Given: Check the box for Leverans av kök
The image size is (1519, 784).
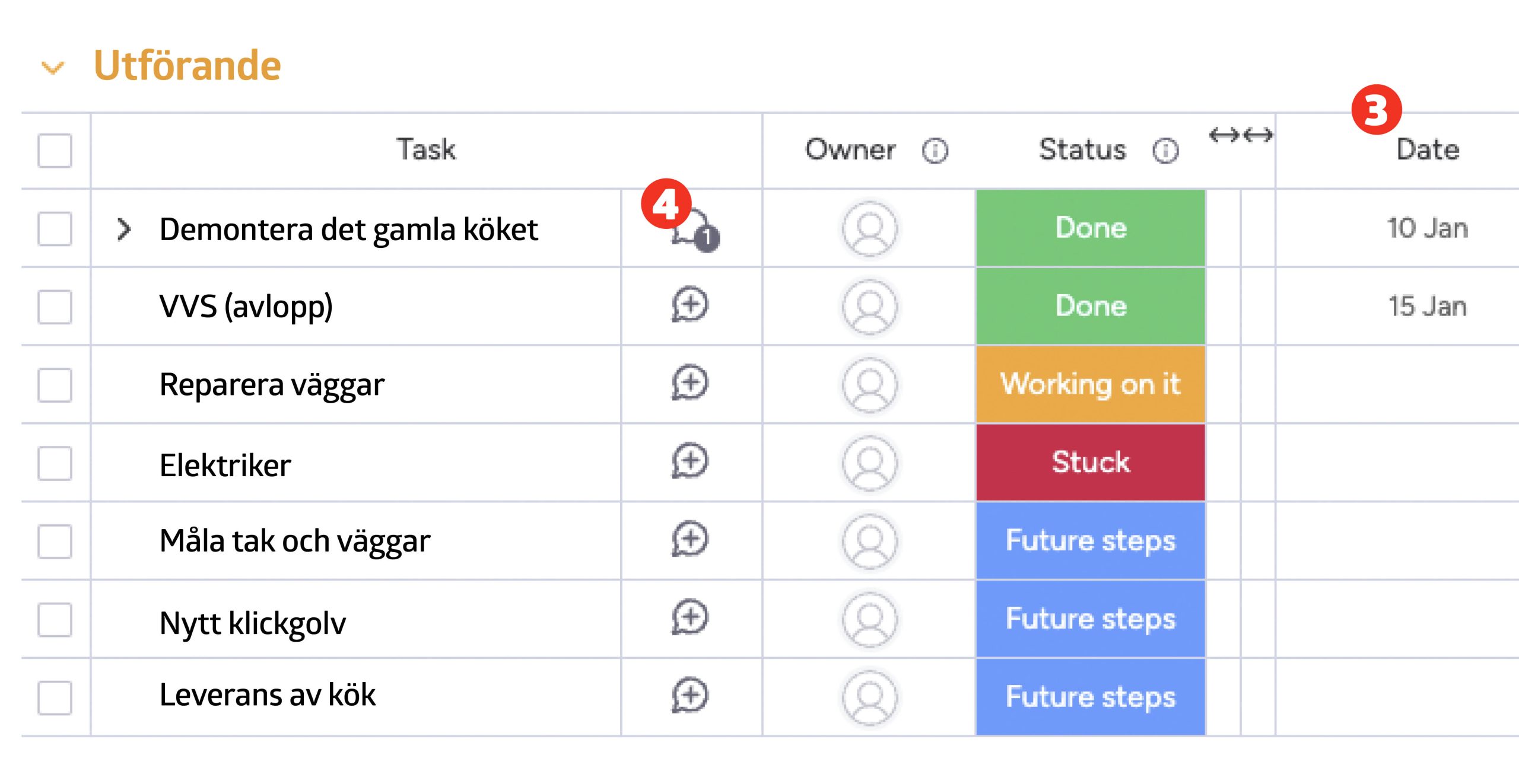Looking at the screenshot, I should (55, 697).
